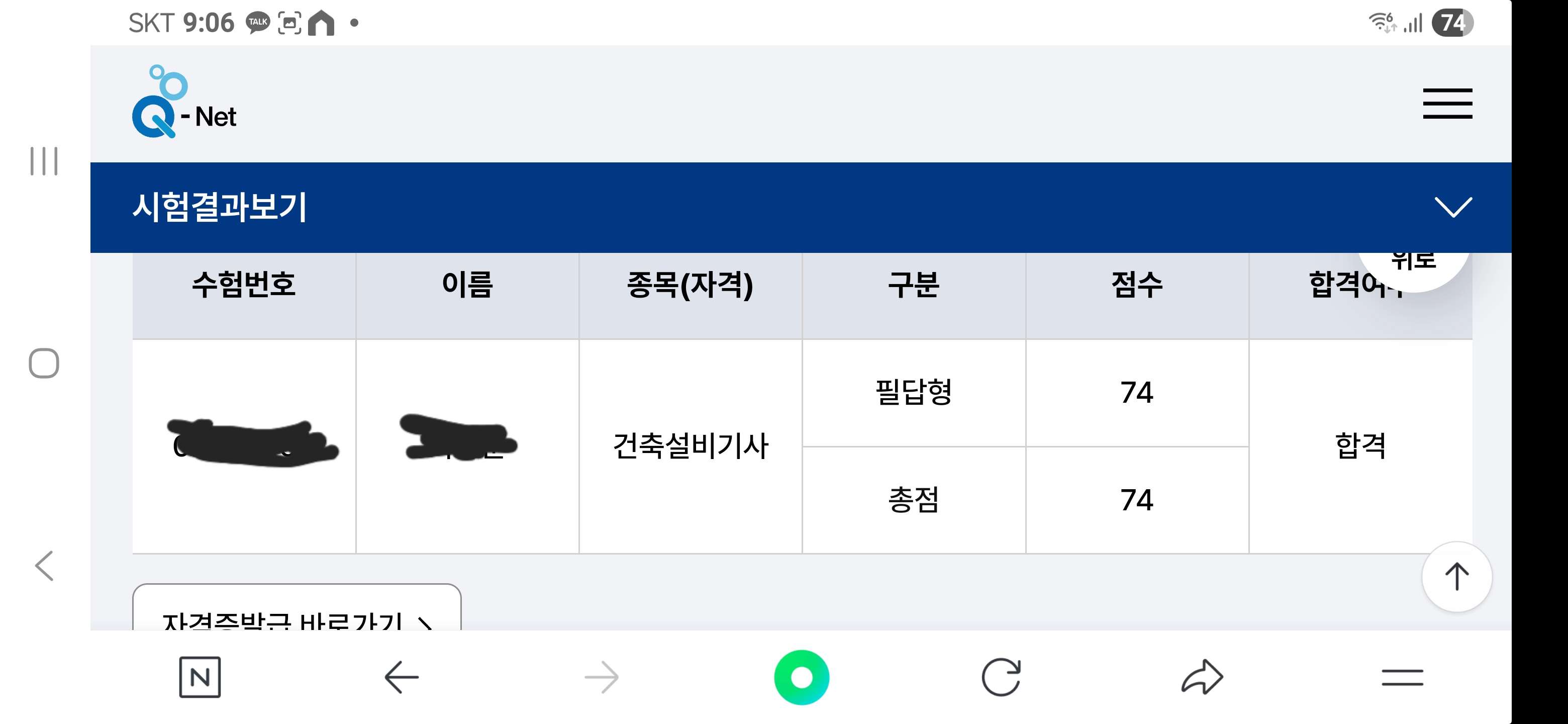
Task: Tap the browser forward arrow
Action: 602,677
